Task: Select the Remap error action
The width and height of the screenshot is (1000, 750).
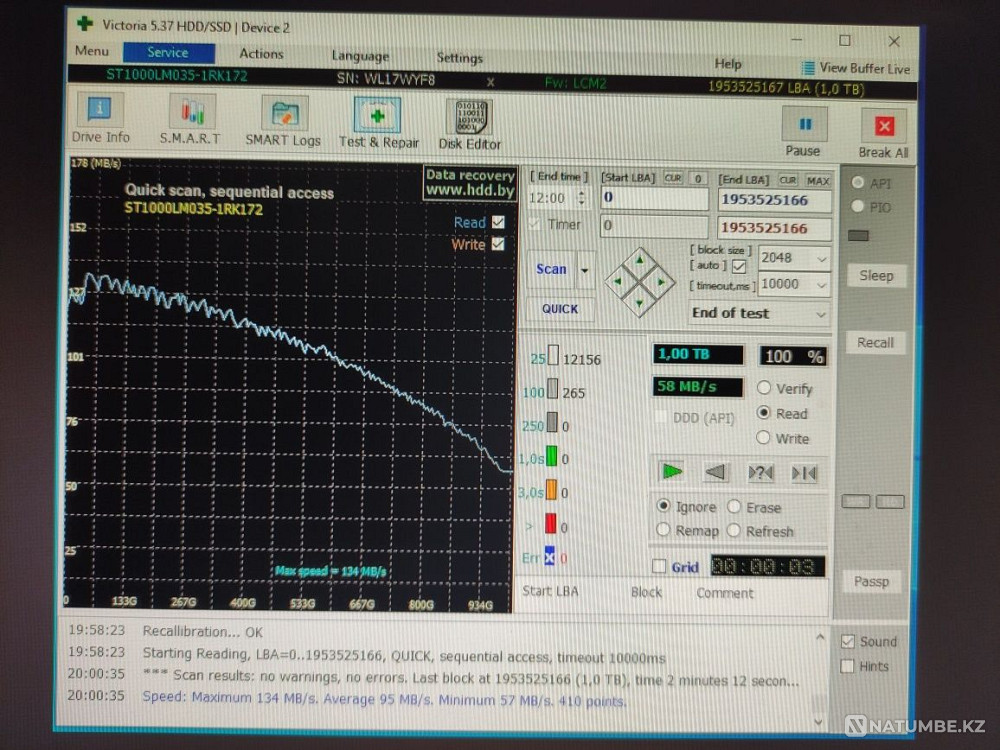Action: point(663,531)
